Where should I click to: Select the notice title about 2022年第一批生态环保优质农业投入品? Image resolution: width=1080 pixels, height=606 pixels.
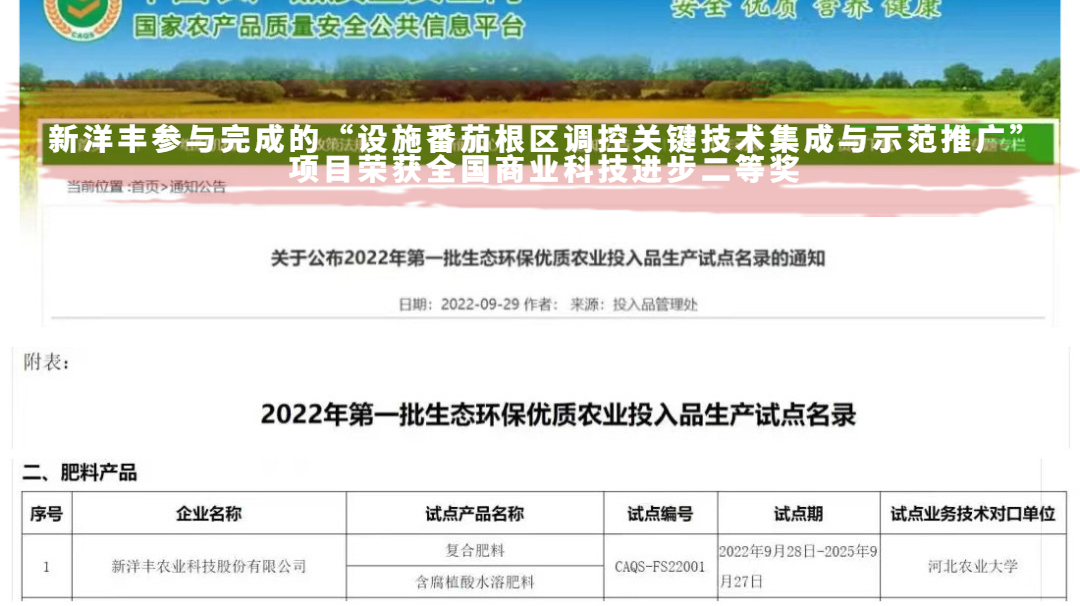pyautogui.click(x=548, y=258)
